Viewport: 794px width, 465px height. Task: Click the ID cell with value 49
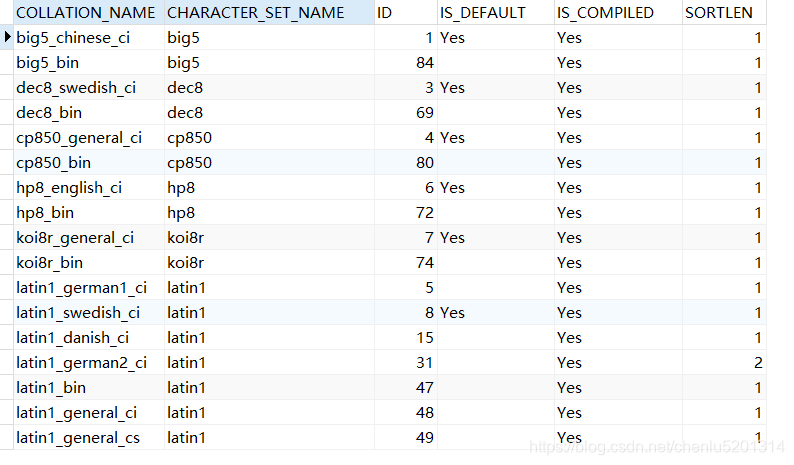pyautogui.click(x=406, y=437)
